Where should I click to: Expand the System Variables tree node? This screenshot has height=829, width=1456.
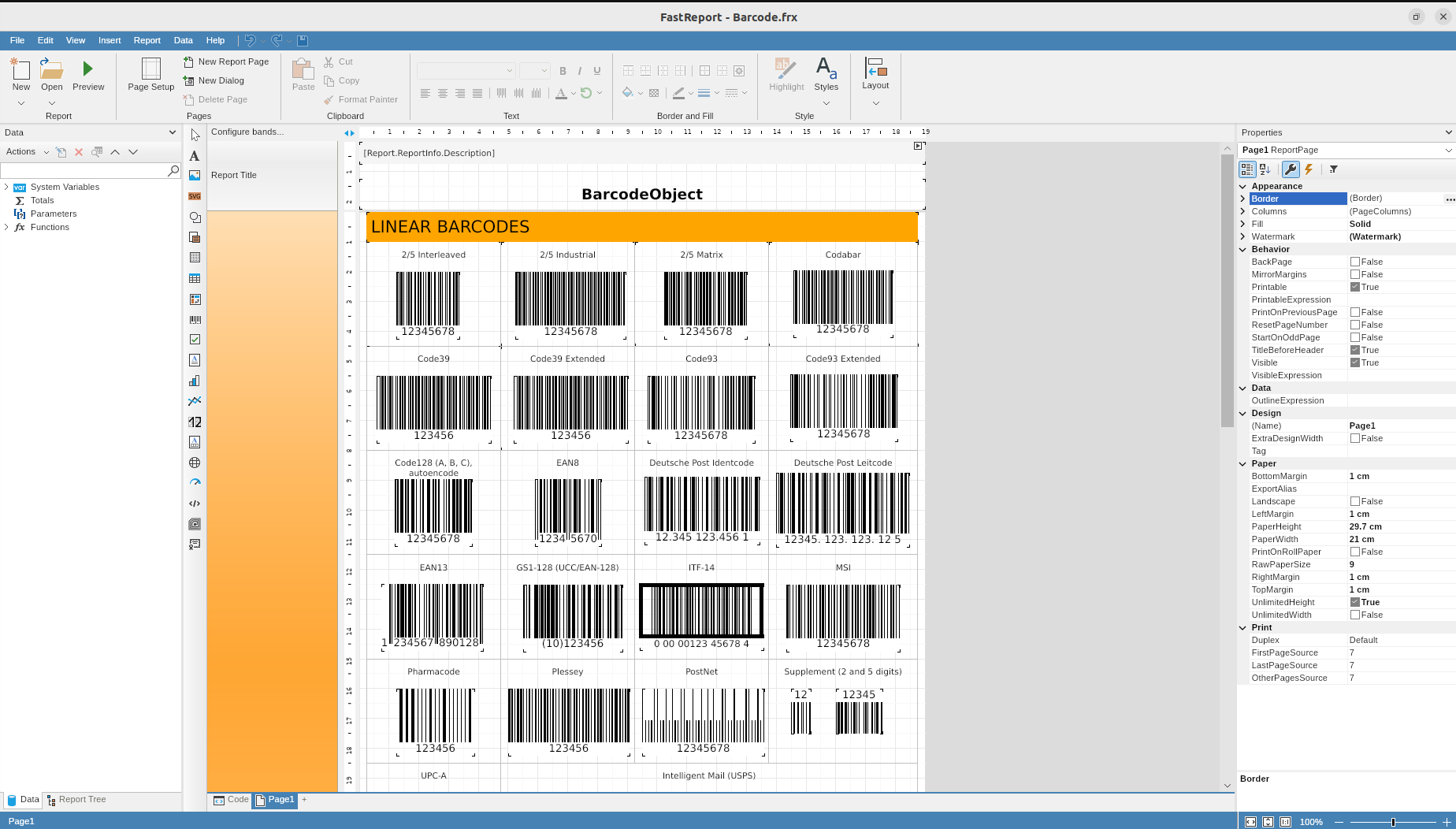[x=7, y=187]
